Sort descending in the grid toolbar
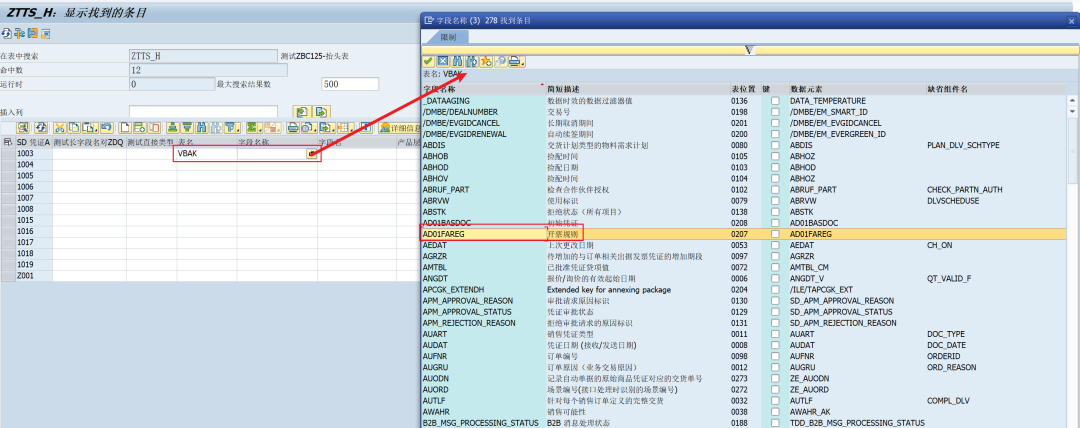This screenshot has width=1080, height=428. tap(187, 128)
